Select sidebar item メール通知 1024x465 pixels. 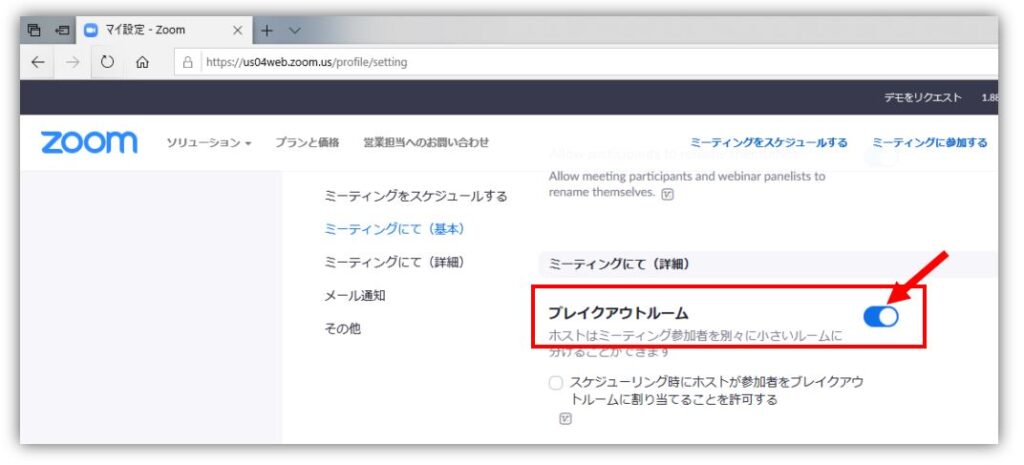pyautogui.click(x=355, y=296)
